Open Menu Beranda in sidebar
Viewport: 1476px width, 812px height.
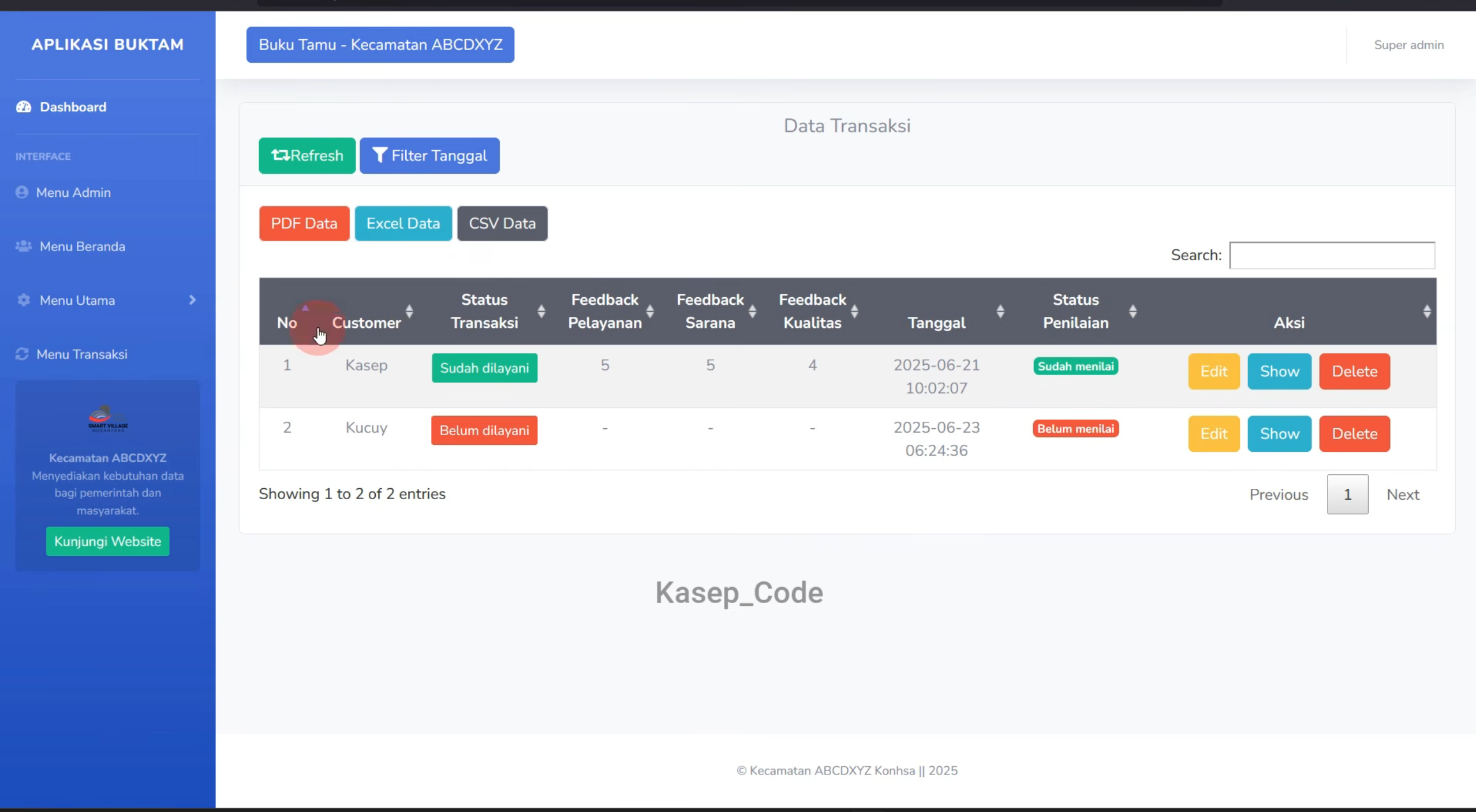(x=82, y=246)
